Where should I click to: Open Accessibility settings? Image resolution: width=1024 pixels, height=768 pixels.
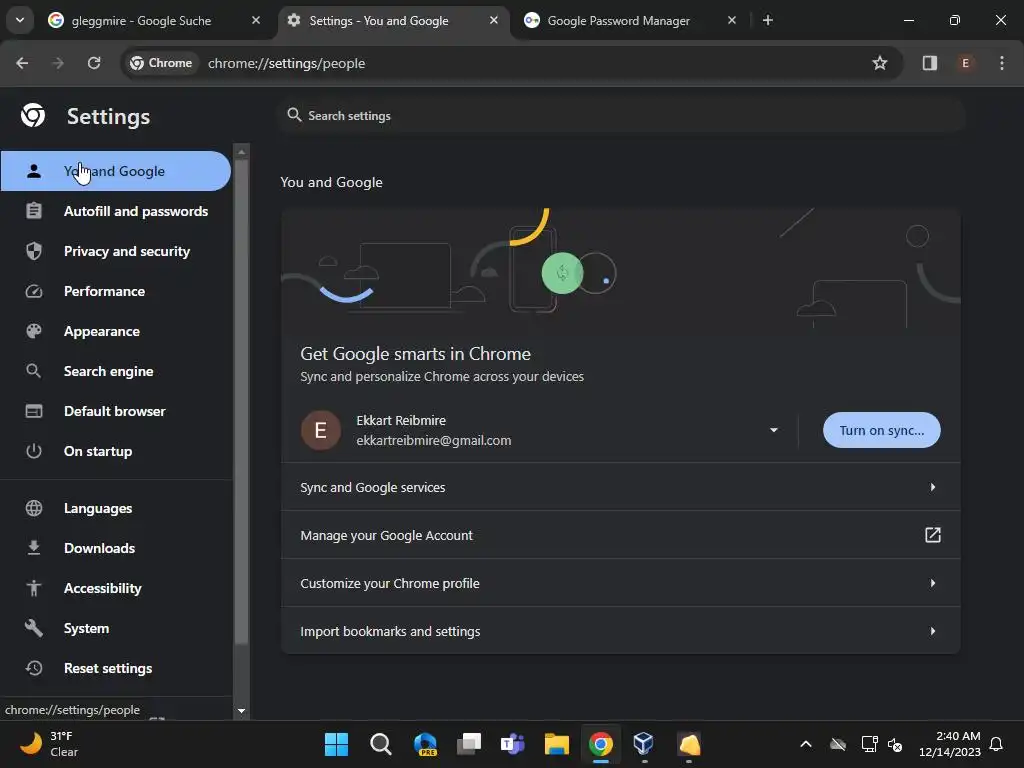[x=116, y=588]
